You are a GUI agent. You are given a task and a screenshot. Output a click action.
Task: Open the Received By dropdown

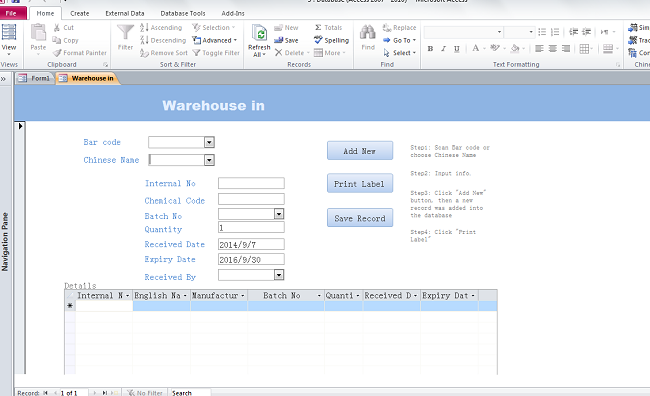click(279, 275)
